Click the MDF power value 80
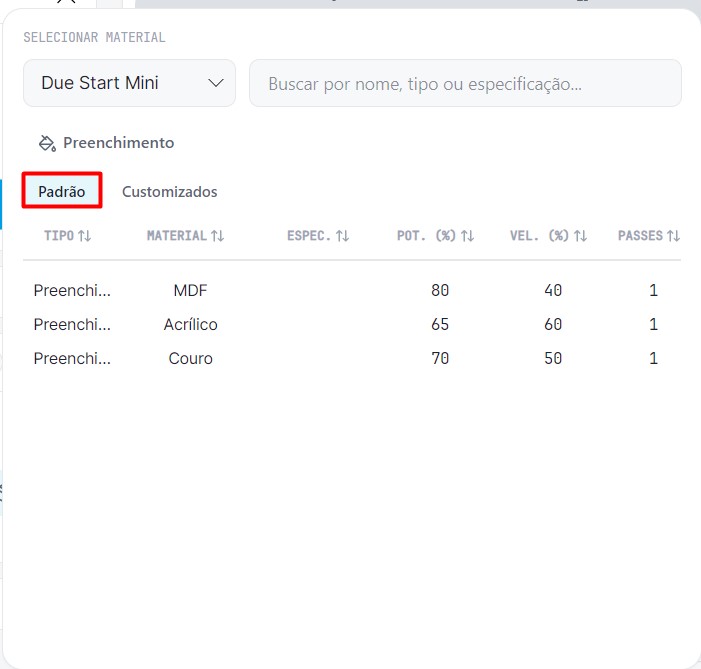The image size is (701, 669). click(x=440, y=290)
